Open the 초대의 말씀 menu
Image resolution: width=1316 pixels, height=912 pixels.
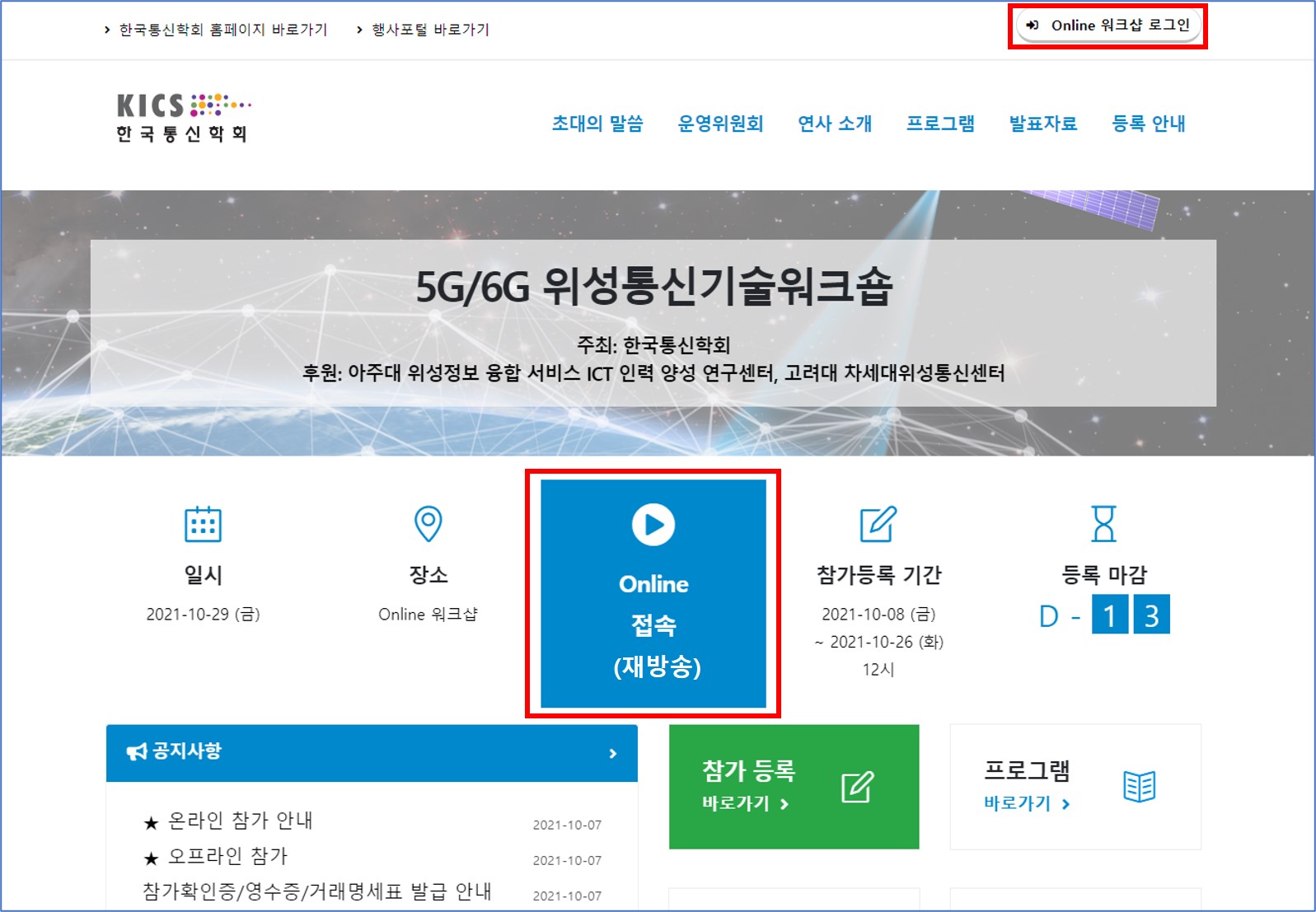pos(597,124)
